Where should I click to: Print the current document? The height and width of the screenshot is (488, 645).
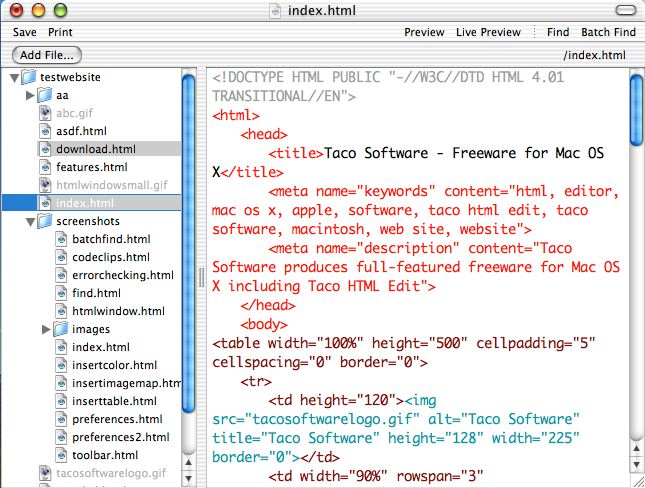point(60,32)
